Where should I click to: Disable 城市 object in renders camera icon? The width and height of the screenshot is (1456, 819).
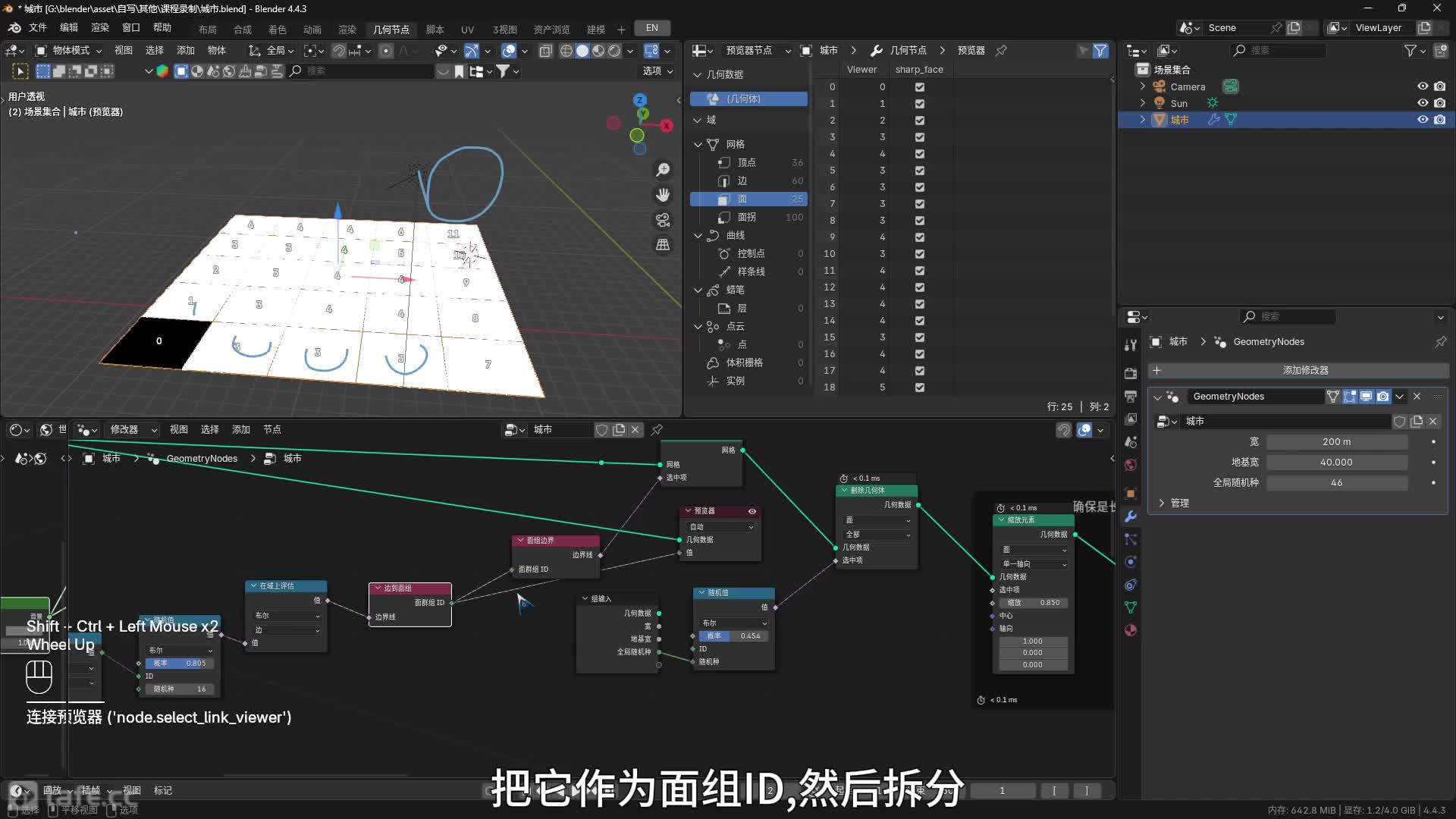coord(1440,120)
